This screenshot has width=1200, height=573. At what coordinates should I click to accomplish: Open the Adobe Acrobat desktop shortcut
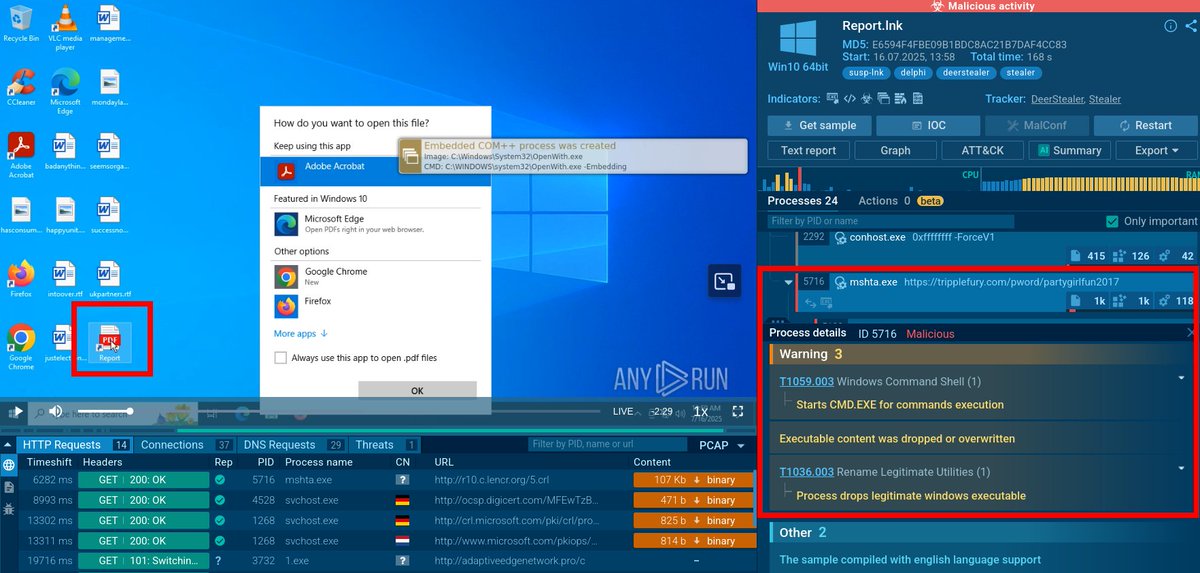click(x=21, y=154)
